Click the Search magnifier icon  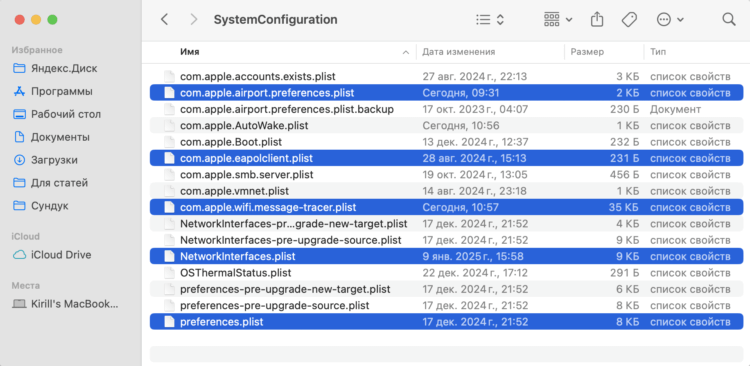point(728,20)
